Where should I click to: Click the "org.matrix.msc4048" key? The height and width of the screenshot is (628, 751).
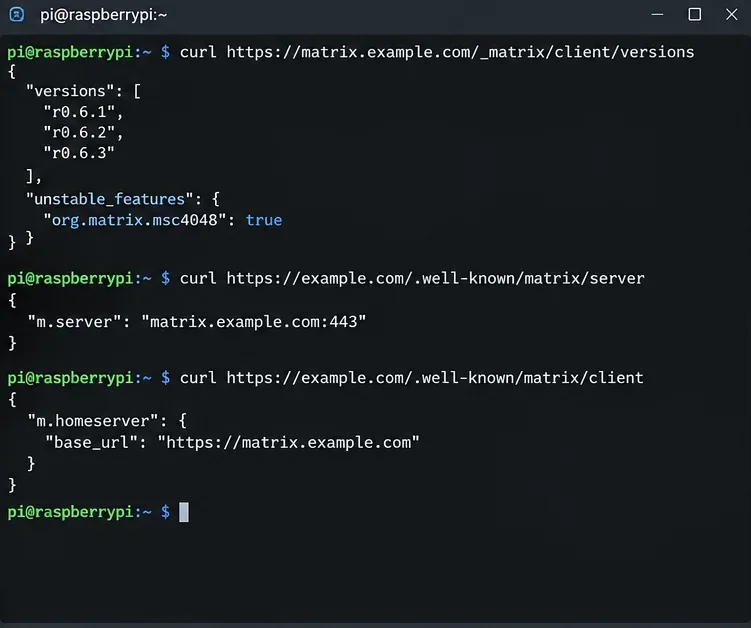click(135, 220)
